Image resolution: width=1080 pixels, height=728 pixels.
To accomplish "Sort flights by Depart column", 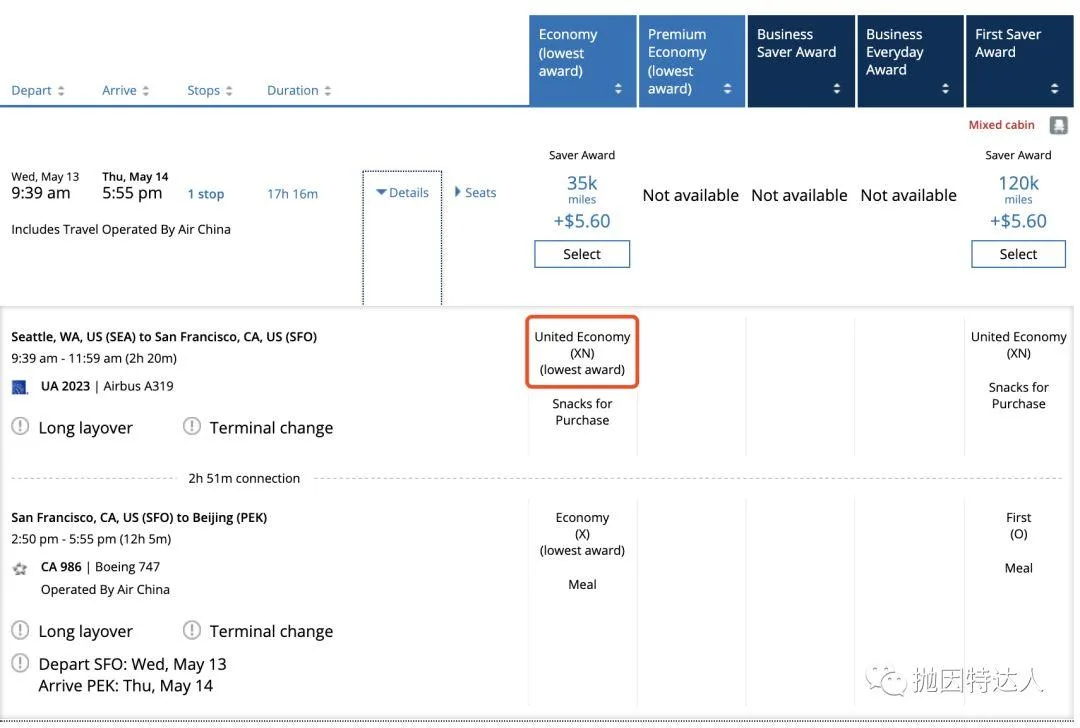I will (38, 90).
